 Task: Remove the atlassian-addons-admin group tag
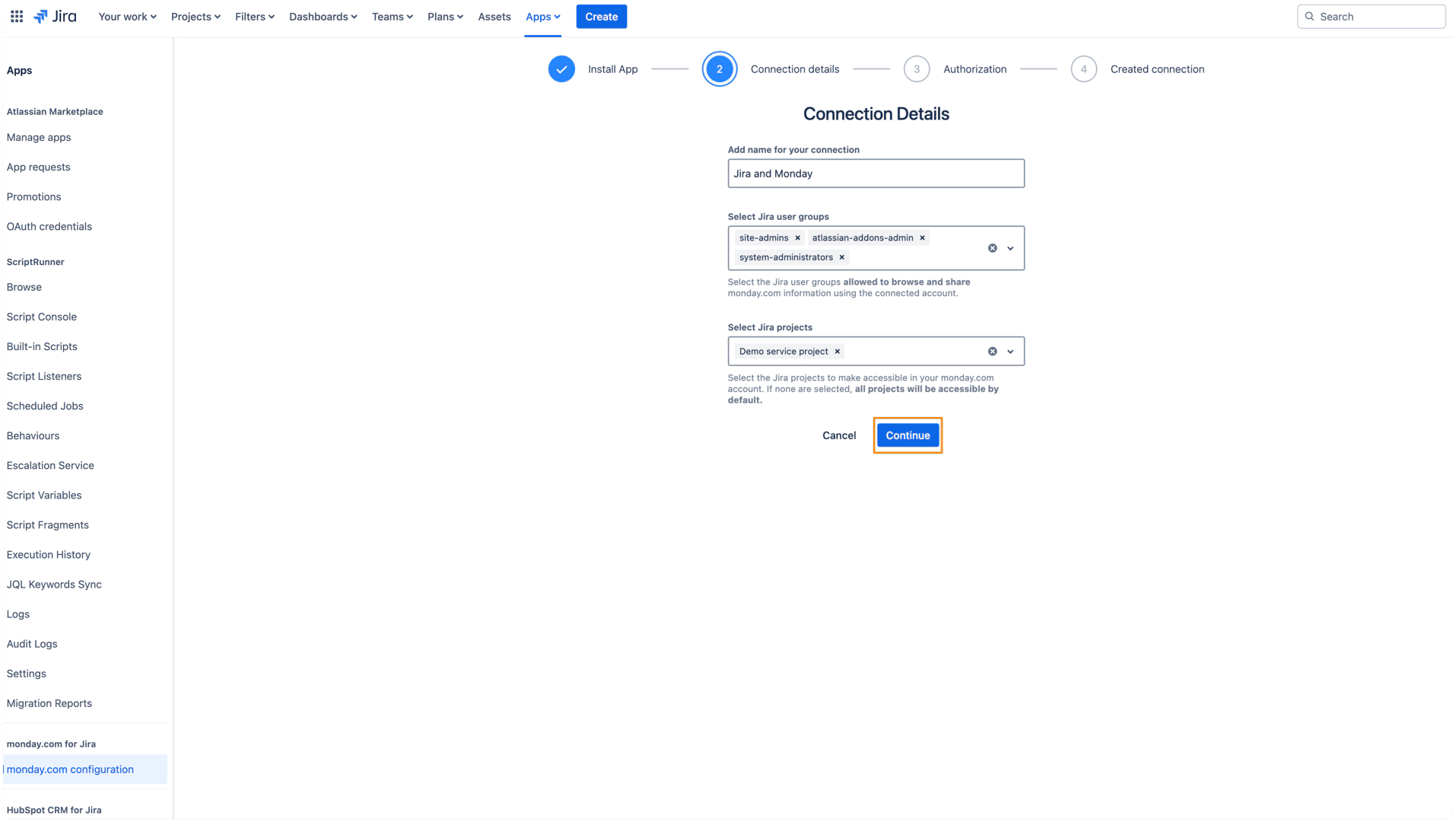point(922,238)
